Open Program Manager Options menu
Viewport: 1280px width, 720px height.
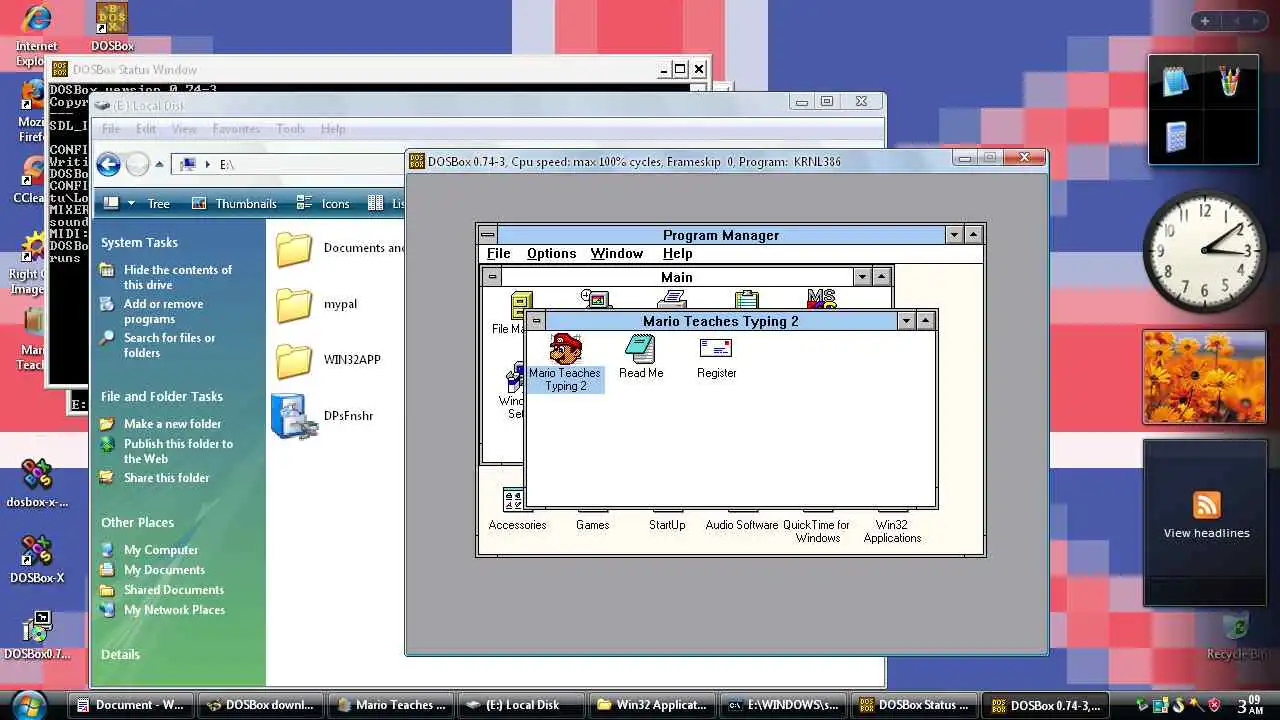tap(551, 253)
